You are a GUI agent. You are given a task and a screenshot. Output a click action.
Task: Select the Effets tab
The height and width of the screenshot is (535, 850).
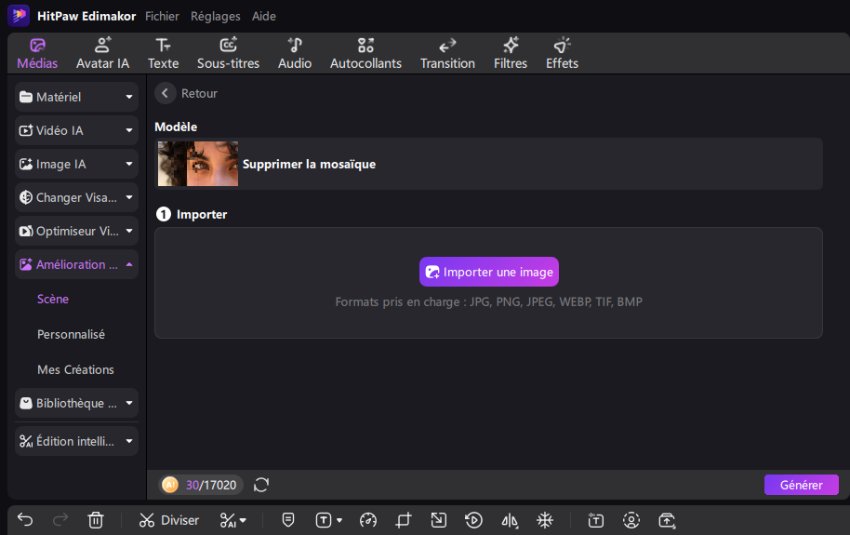pyautogui.click(x=562, y=54)
